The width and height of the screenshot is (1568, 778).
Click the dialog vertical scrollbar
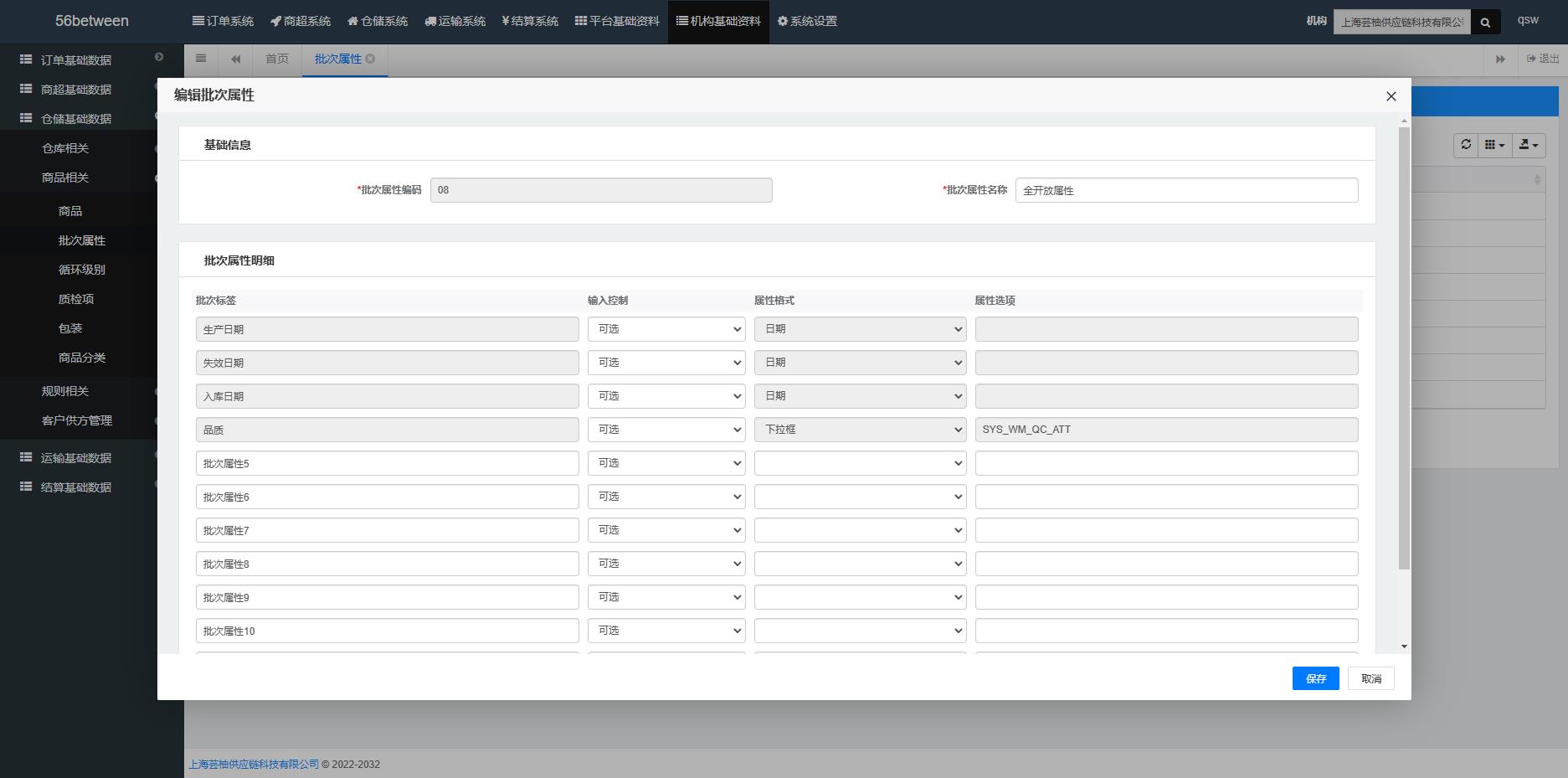1404,348
